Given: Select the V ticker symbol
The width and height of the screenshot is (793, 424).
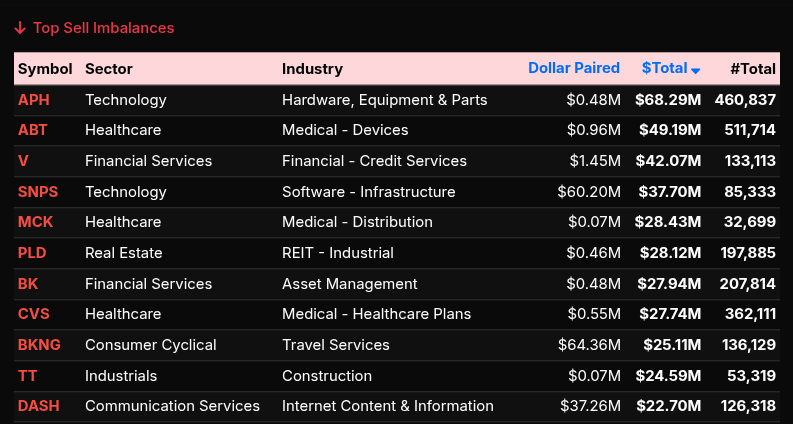Looking at the screenshot, I should [23, 161].
